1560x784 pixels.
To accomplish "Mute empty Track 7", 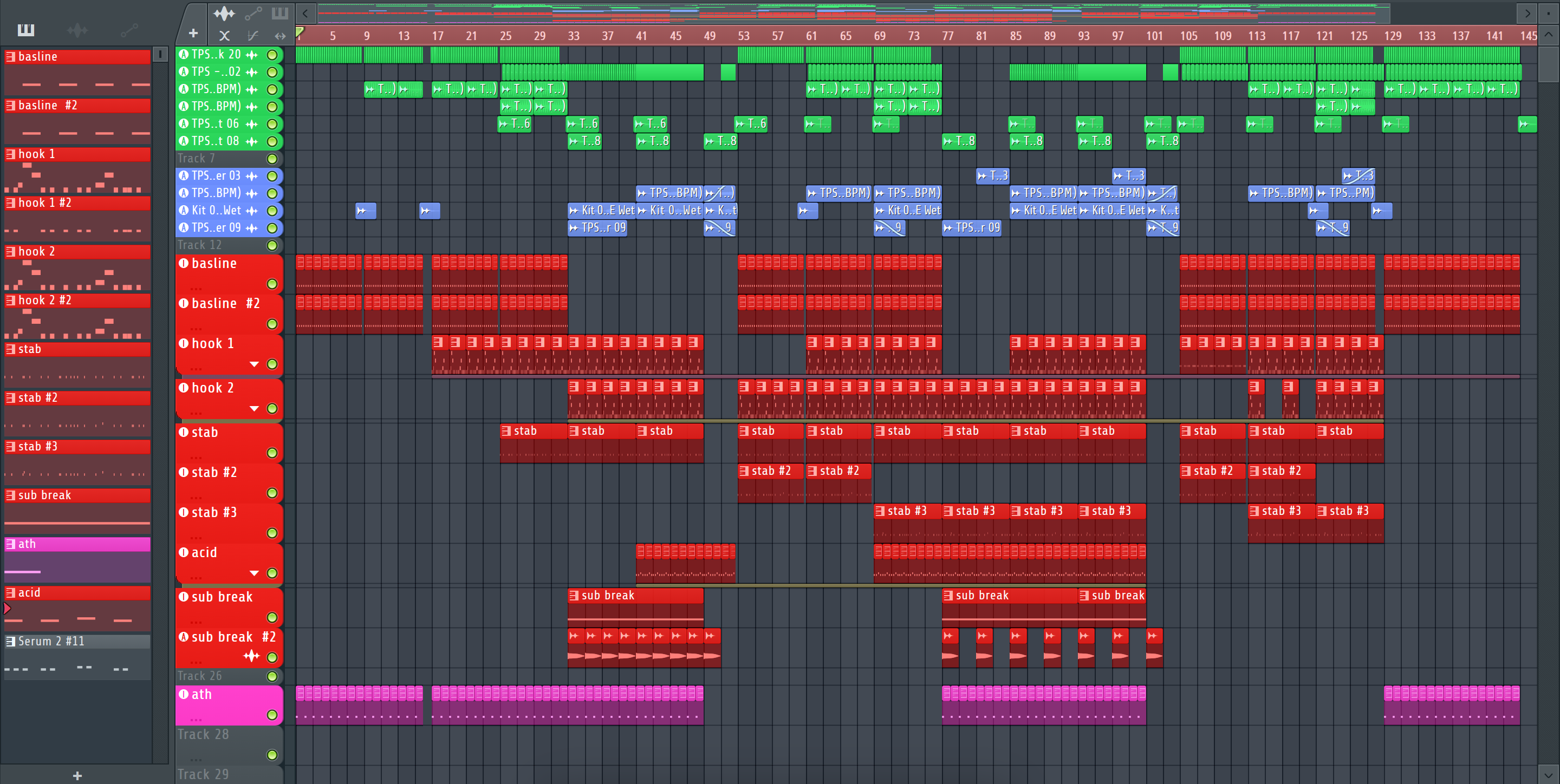I will pos(272,159).
